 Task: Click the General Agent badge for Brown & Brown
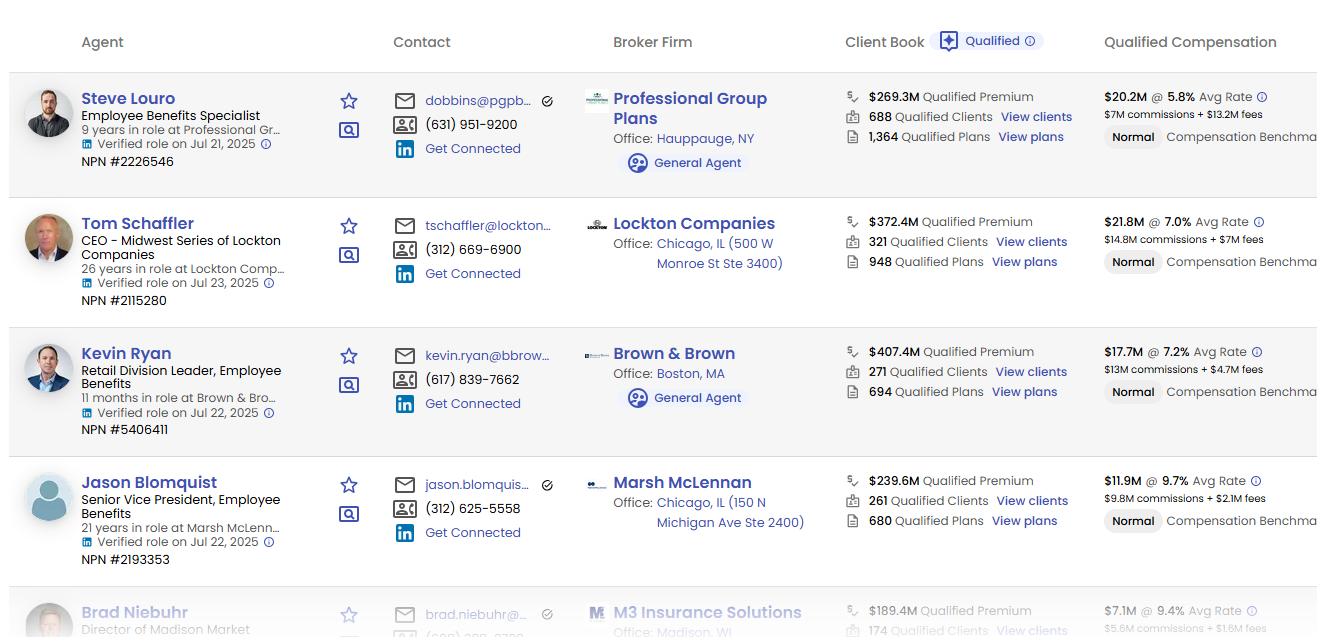686,398
